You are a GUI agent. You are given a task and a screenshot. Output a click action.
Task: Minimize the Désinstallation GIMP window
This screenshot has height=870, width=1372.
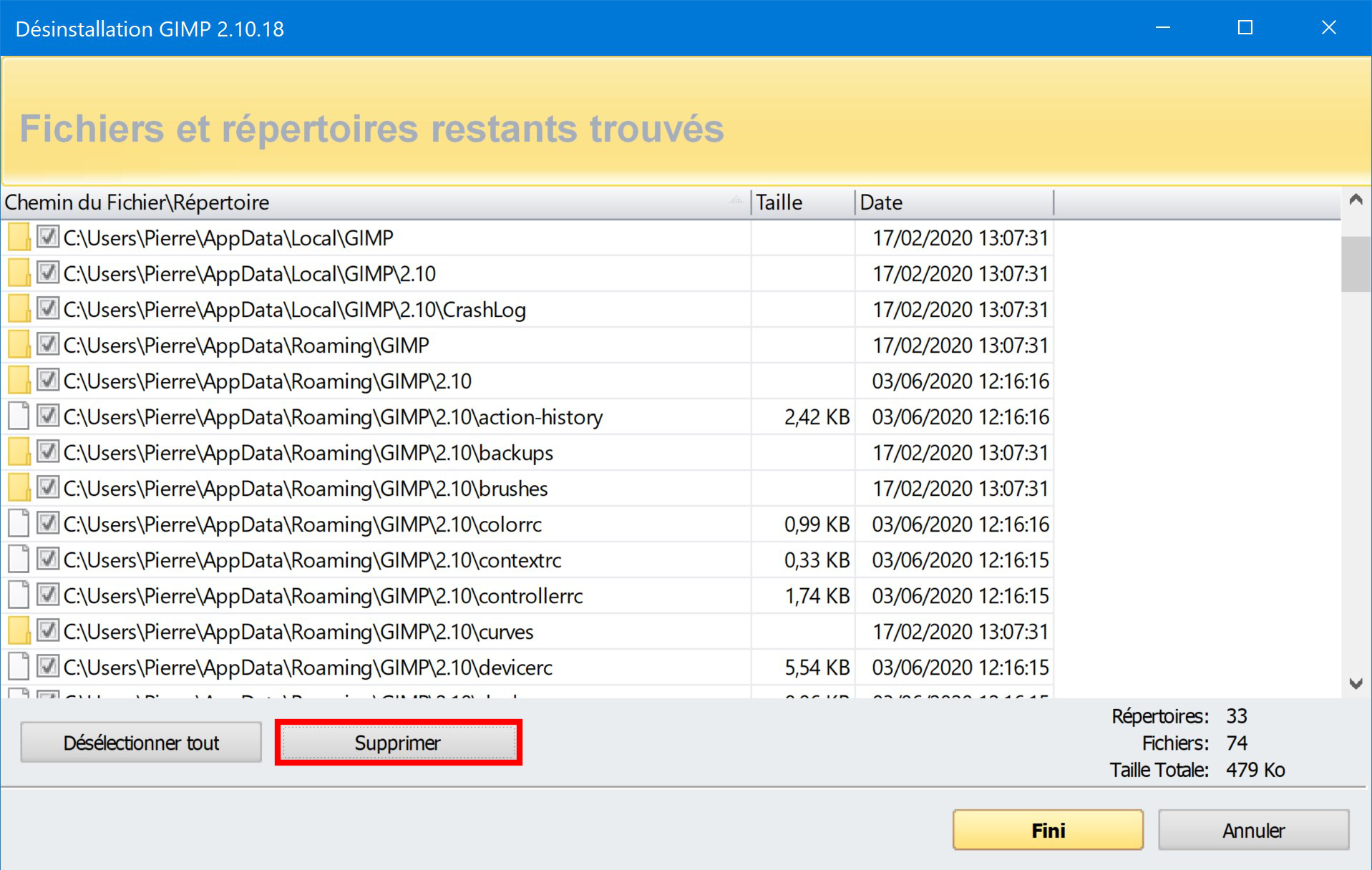click(1163, 28)
